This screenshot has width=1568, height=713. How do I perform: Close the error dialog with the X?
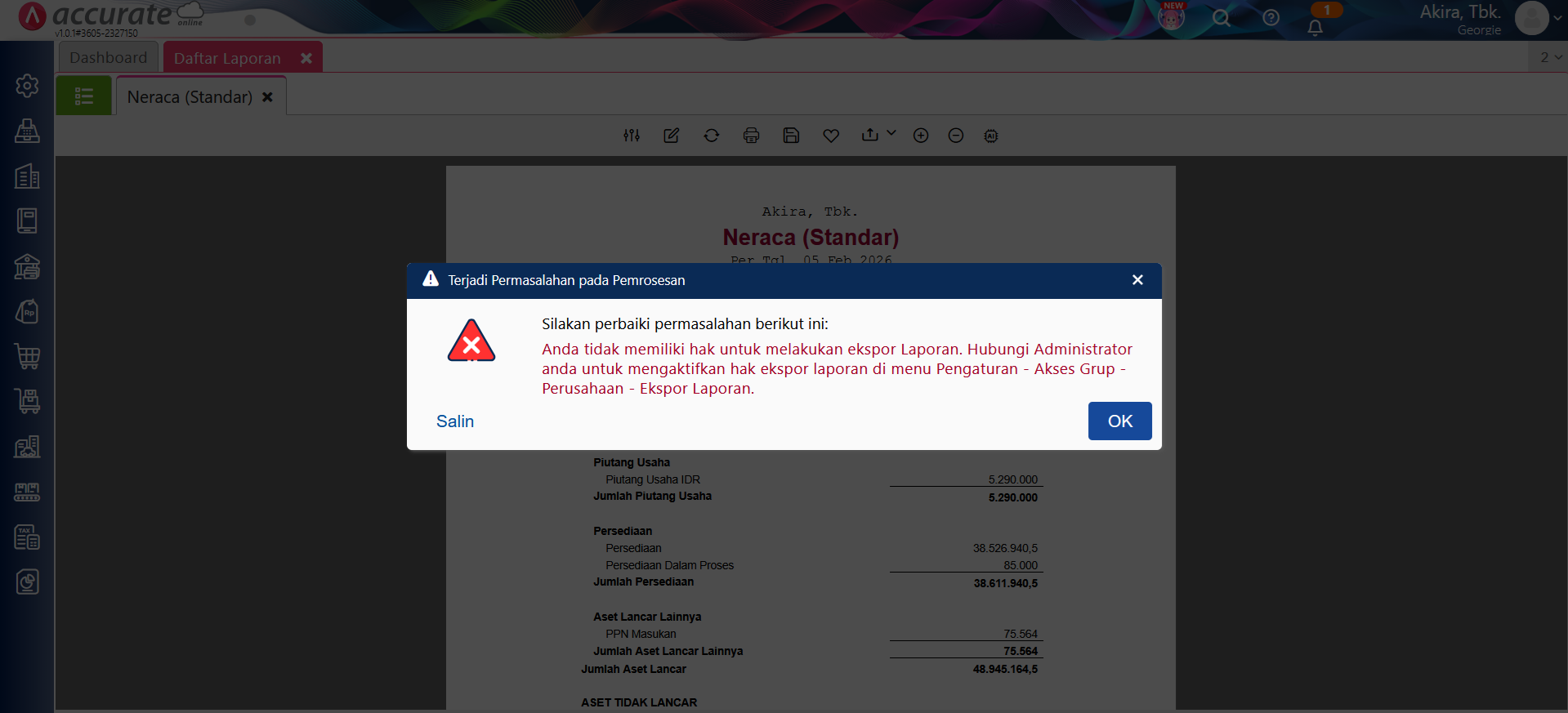(x=1137, y=280)
